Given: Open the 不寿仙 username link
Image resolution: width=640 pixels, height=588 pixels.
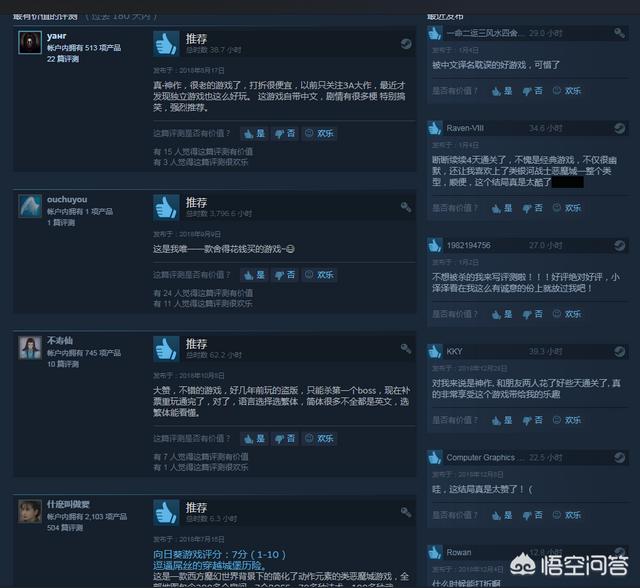Looking at the screenshot, I should 60,341.
